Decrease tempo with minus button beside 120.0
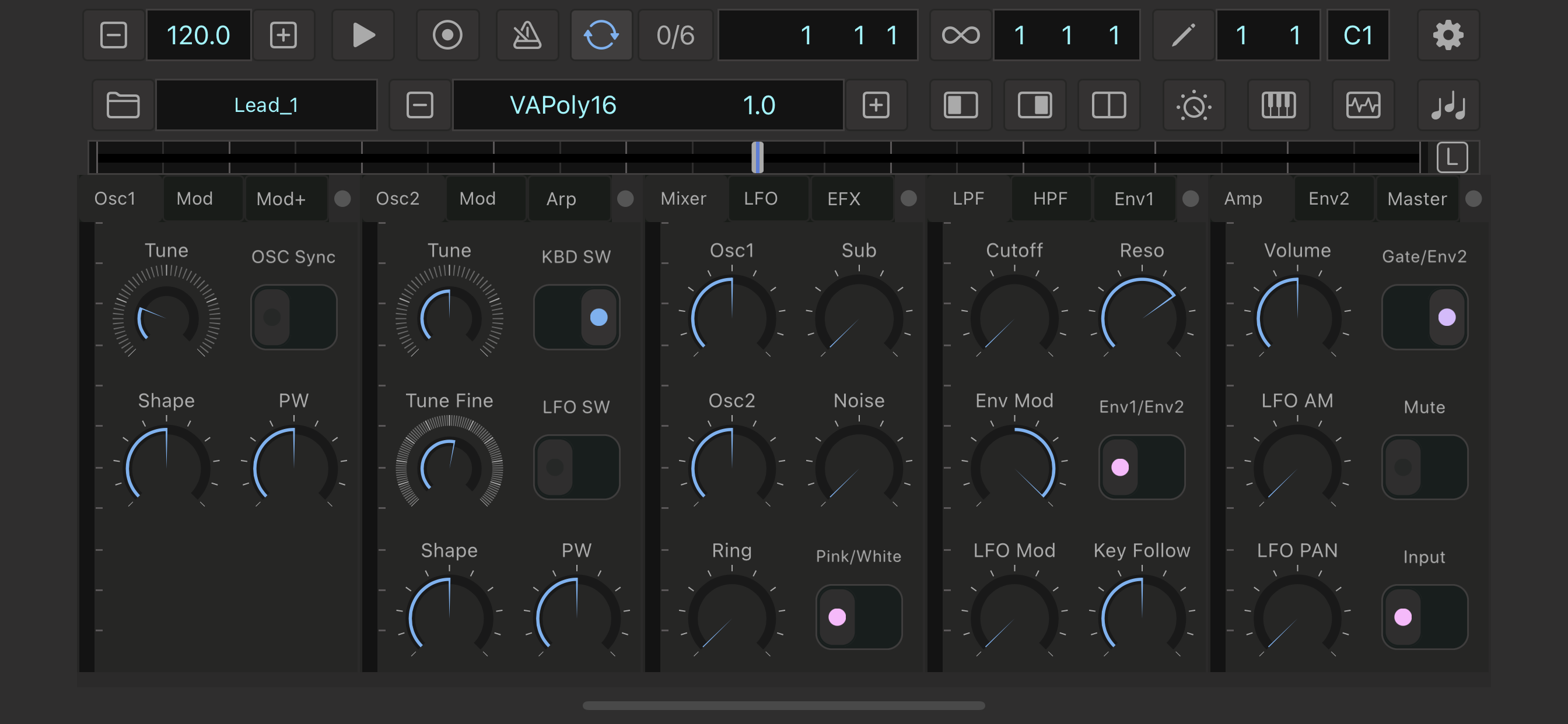 [113, 34]
